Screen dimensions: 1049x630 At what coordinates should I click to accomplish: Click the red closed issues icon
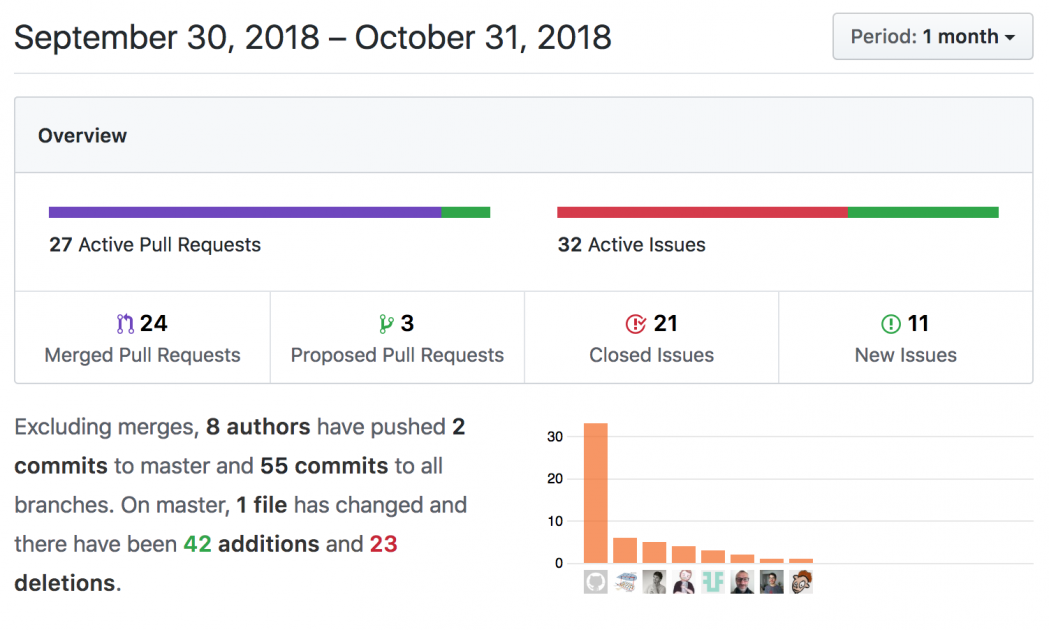(x=634, y=323)
